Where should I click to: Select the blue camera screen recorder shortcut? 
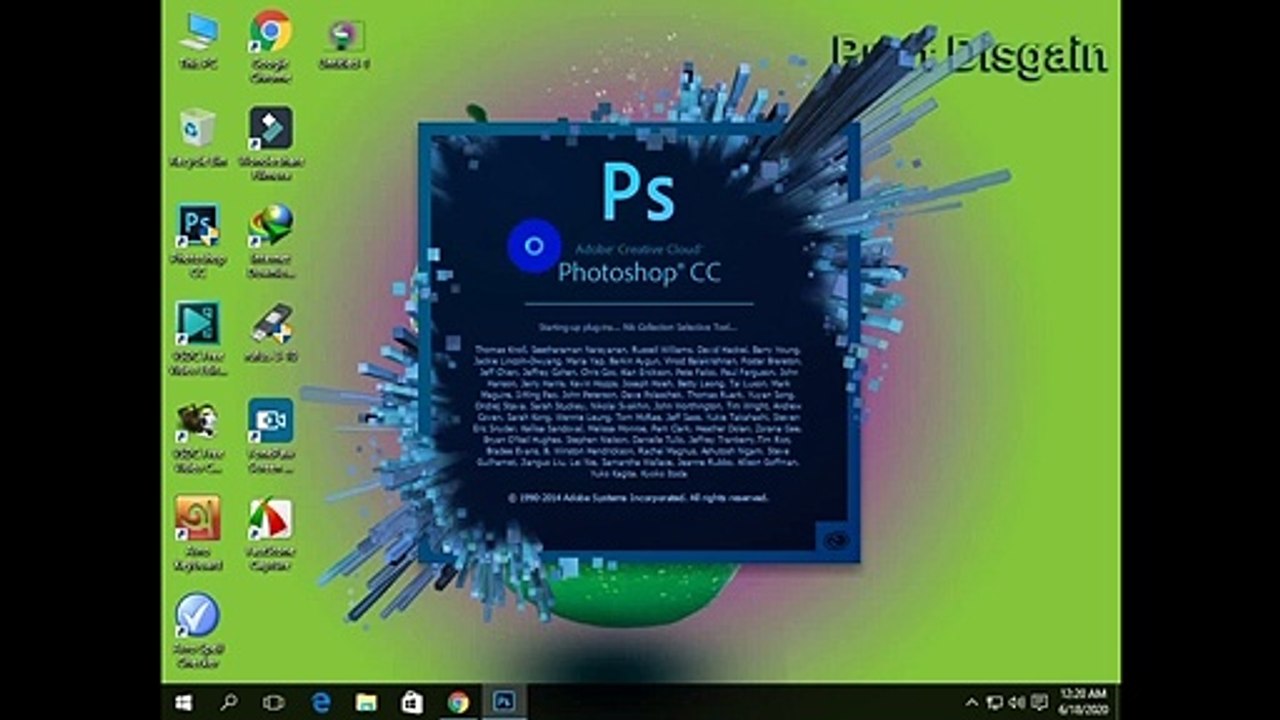[x=271, y=436]
